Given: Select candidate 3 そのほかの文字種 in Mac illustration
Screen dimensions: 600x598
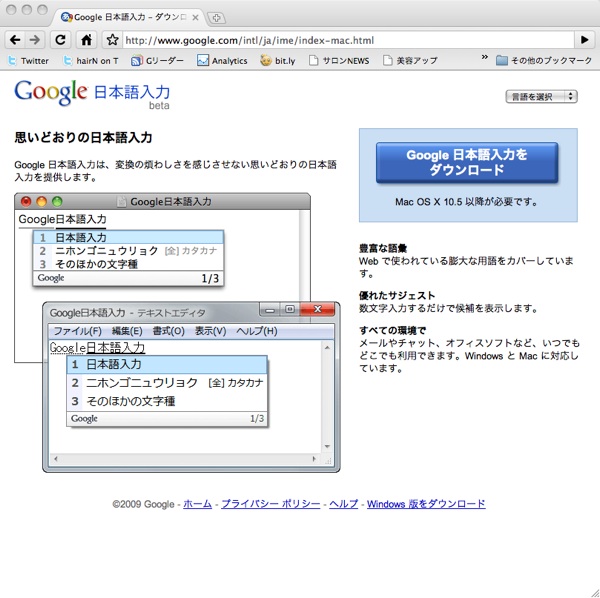Looking at the screenshot, I should coord(128,264).
